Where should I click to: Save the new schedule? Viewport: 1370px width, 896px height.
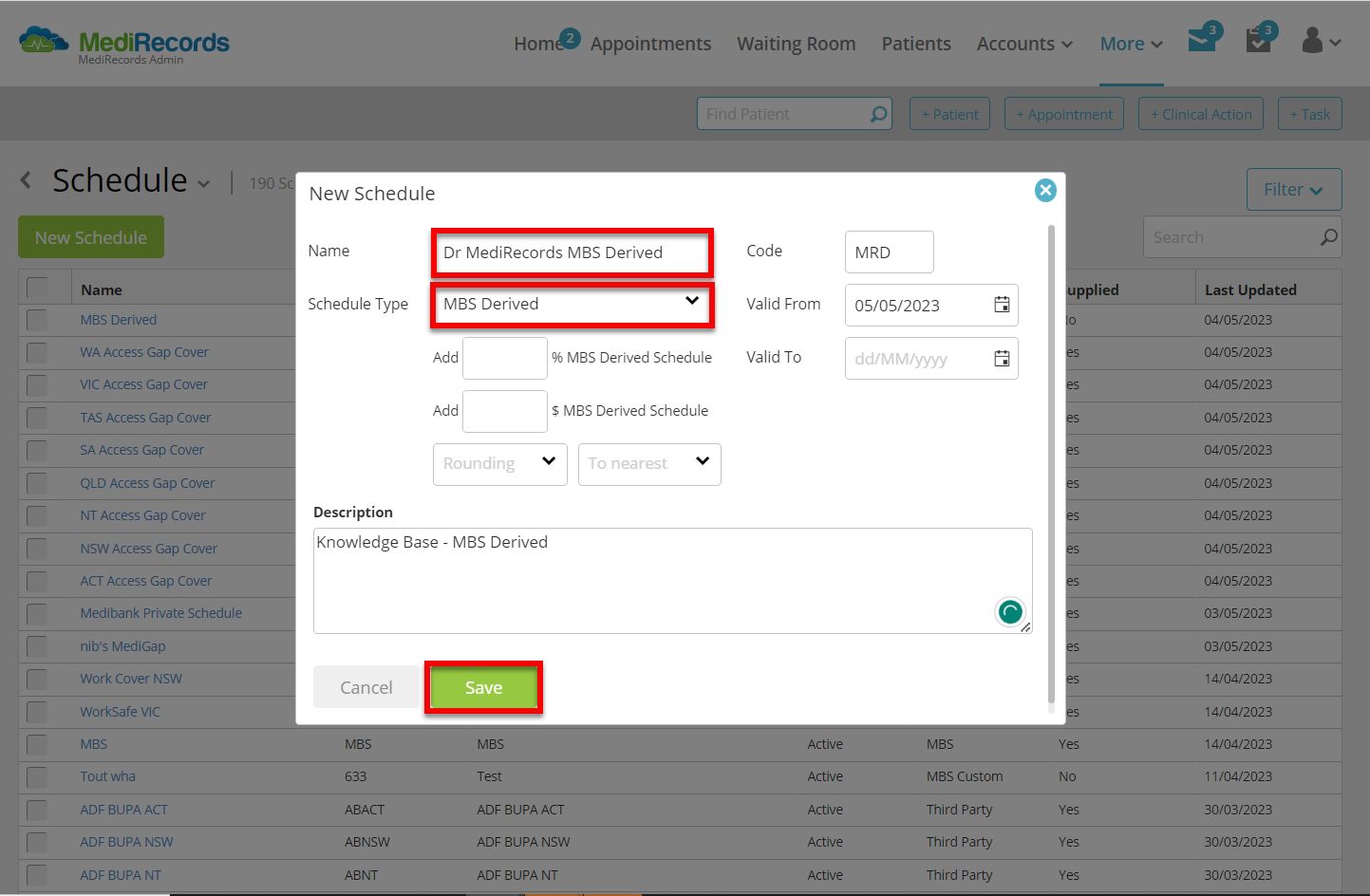tap(483, 687)
